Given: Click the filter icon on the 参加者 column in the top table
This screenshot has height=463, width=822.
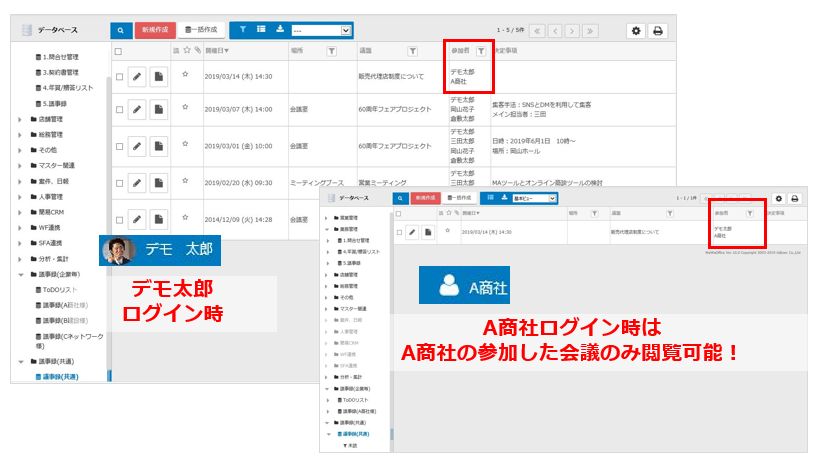Looking at the screenshot, I should click(x=481, y=50).
